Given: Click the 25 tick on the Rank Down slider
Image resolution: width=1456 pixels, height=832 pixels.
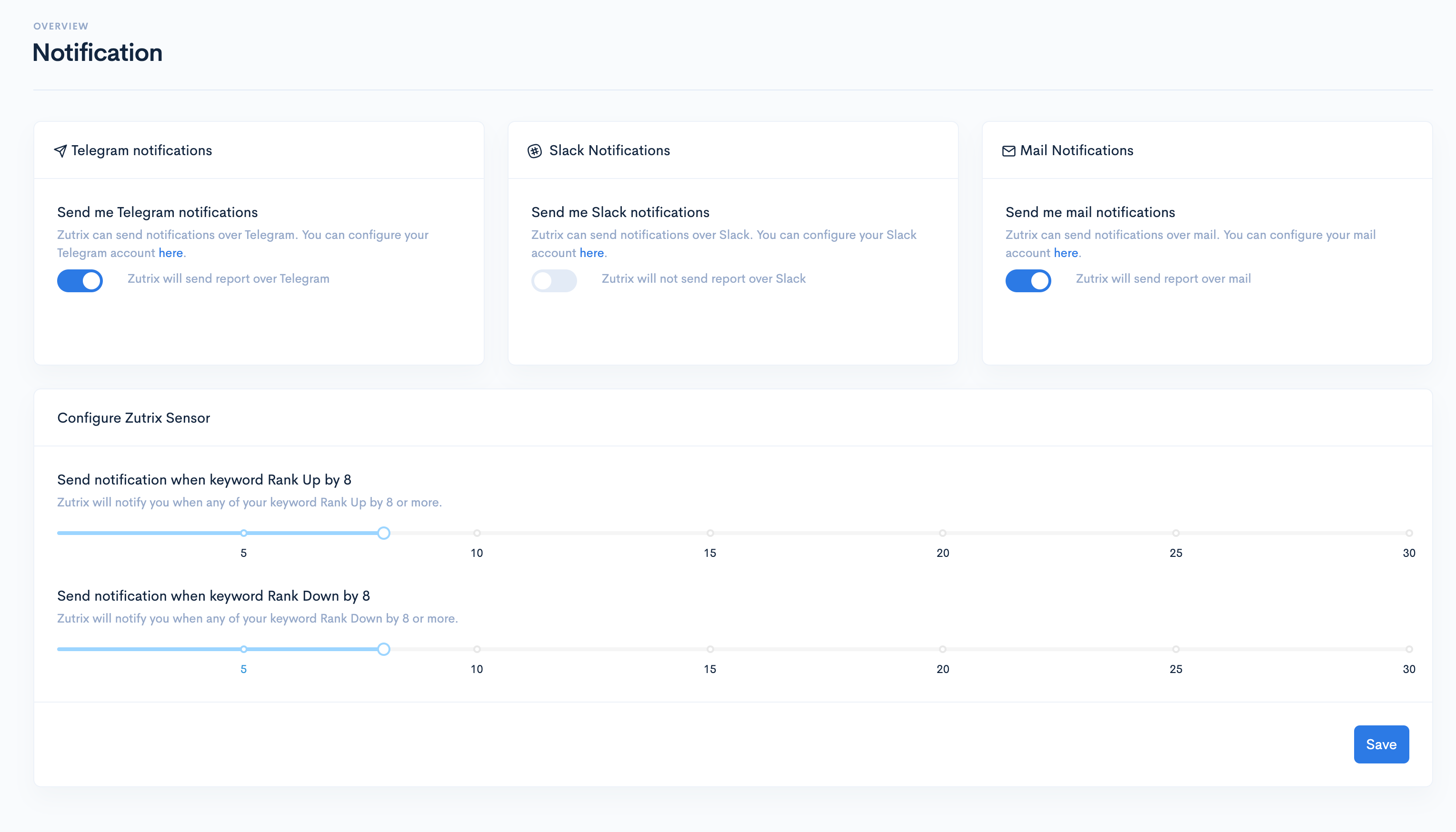Looking at the screenshot, I should tap(1176, 649).
